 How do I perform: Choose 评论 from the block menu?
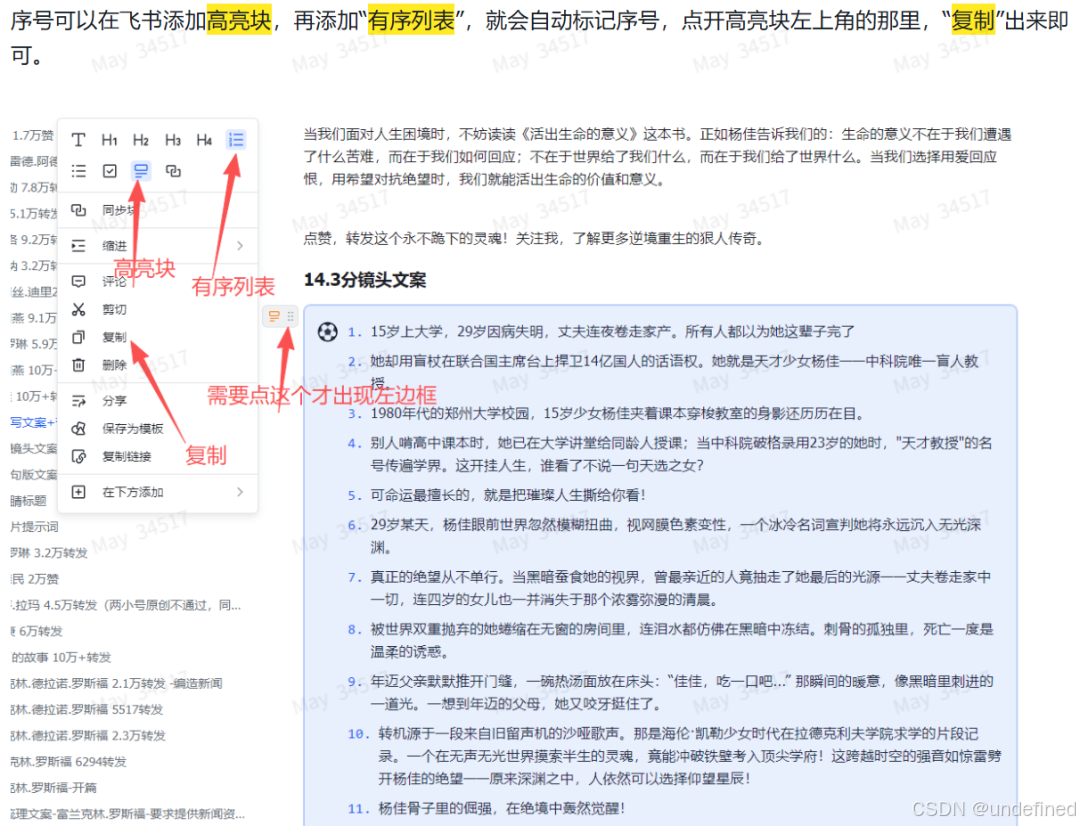(158, 281)
